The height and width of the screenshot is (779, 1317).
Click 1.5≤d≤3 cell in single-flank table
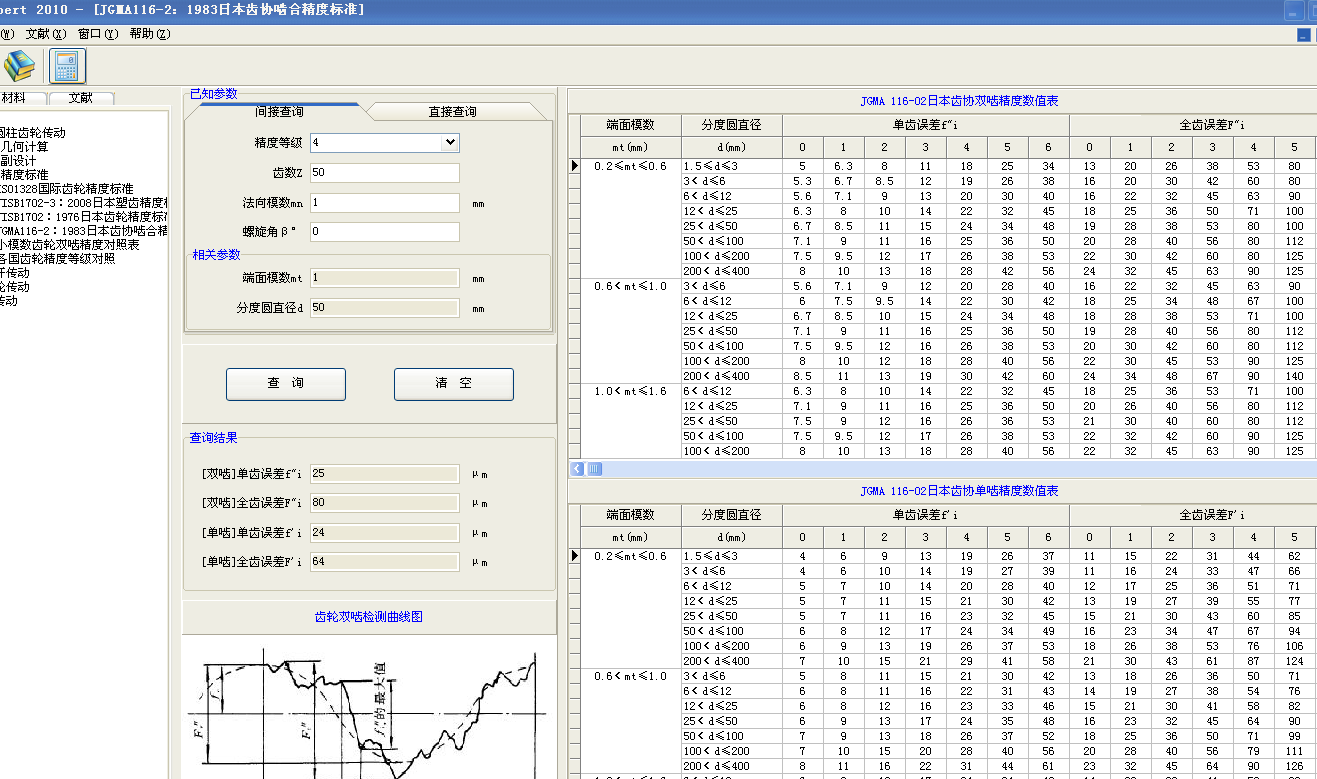click(x=732, y=556)
